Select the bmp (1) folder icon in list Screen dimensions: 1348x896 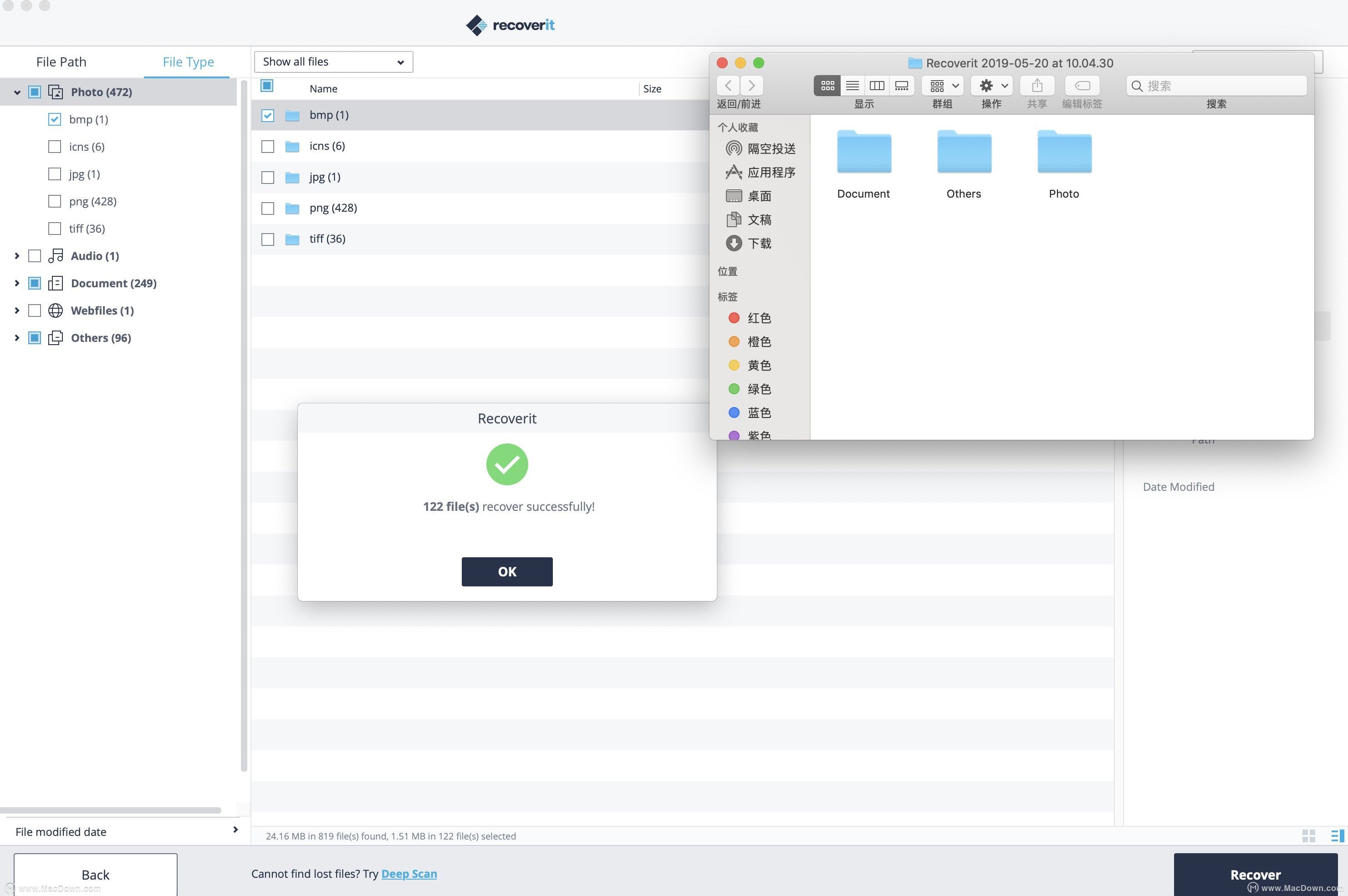(292, 116)
